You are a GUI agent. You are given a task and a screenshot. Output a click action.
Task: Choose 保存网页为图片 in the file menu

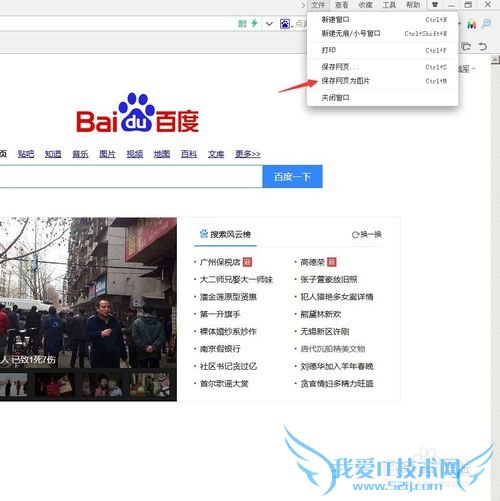coord(383,81)
